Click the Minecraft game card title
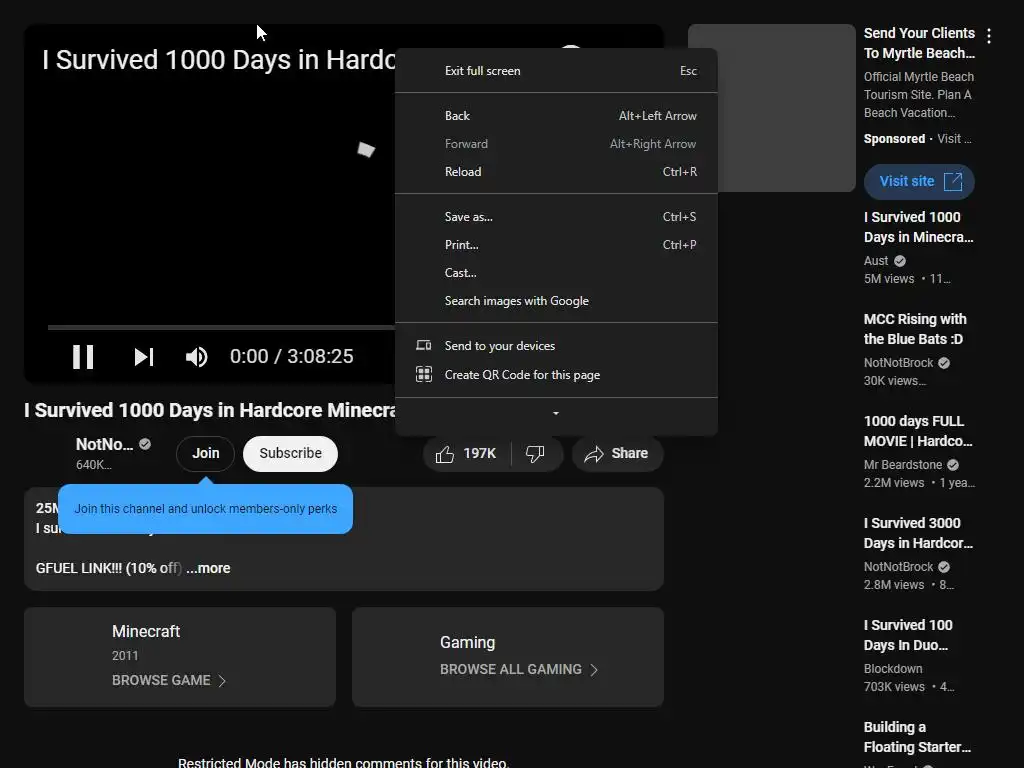The width and height of the screenshot is (1024, 768). coord(146,632)
